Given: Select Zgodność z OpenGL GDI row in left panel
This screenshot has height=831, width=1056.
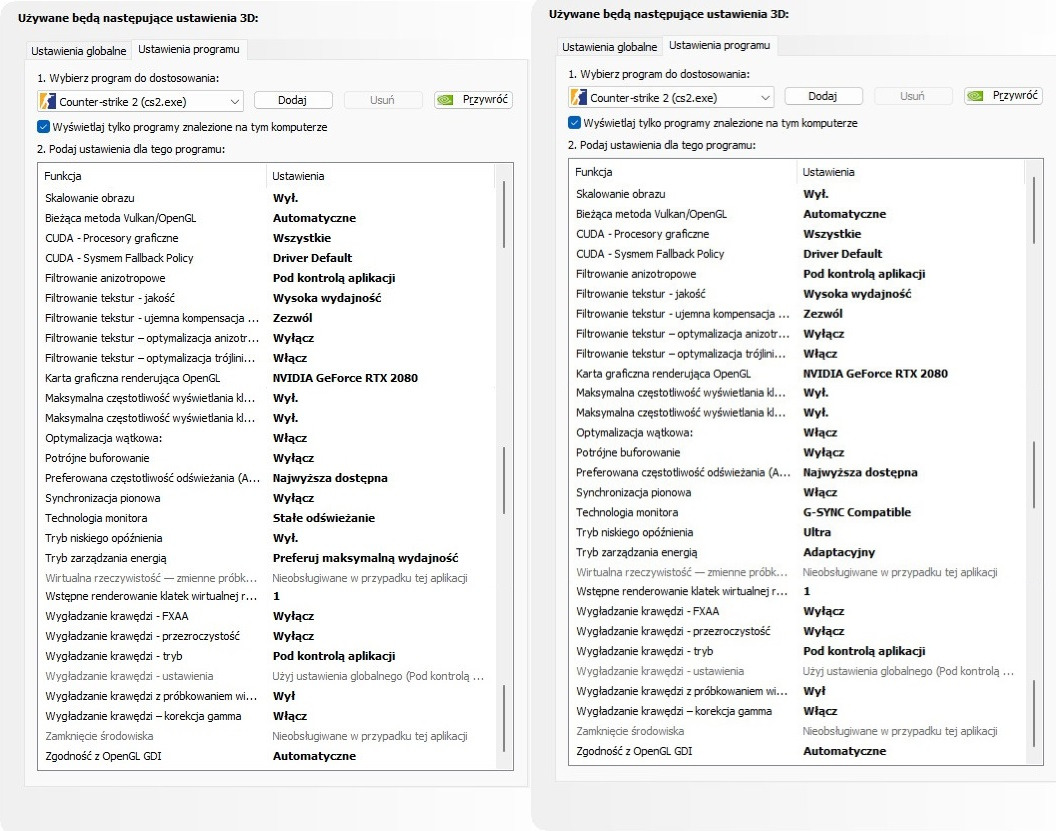Looking at the screenshot, I should click(267, 756).
